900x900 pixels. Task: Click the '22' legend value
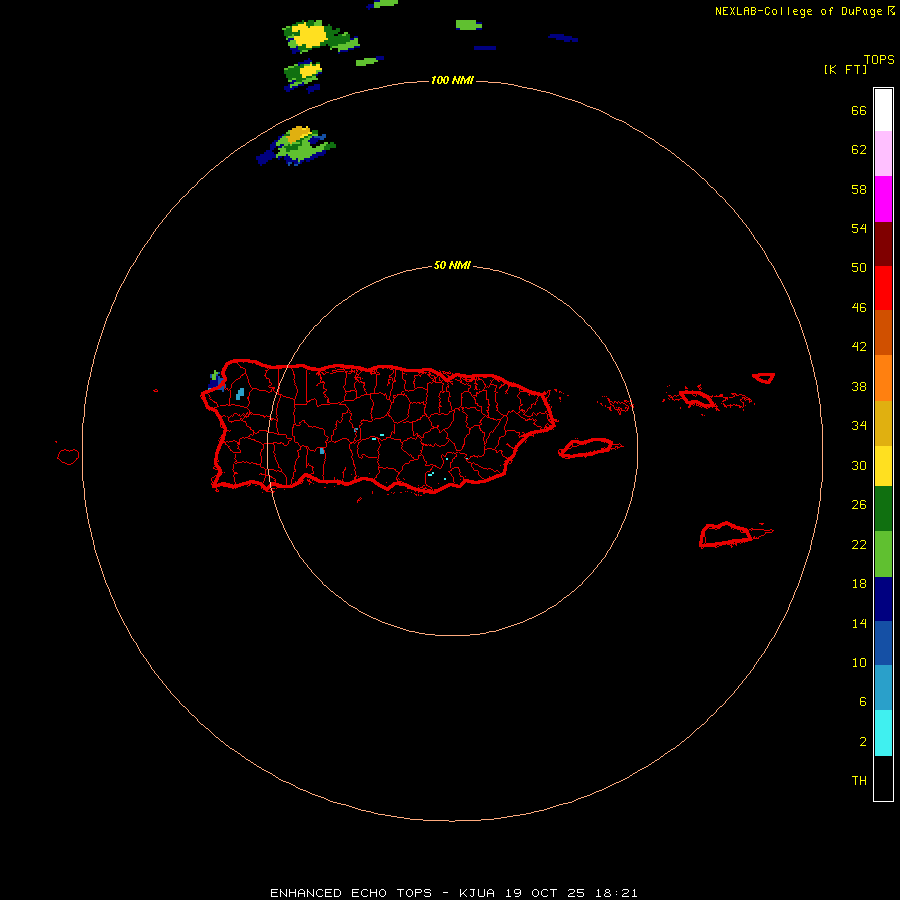(x=859, y=545)
